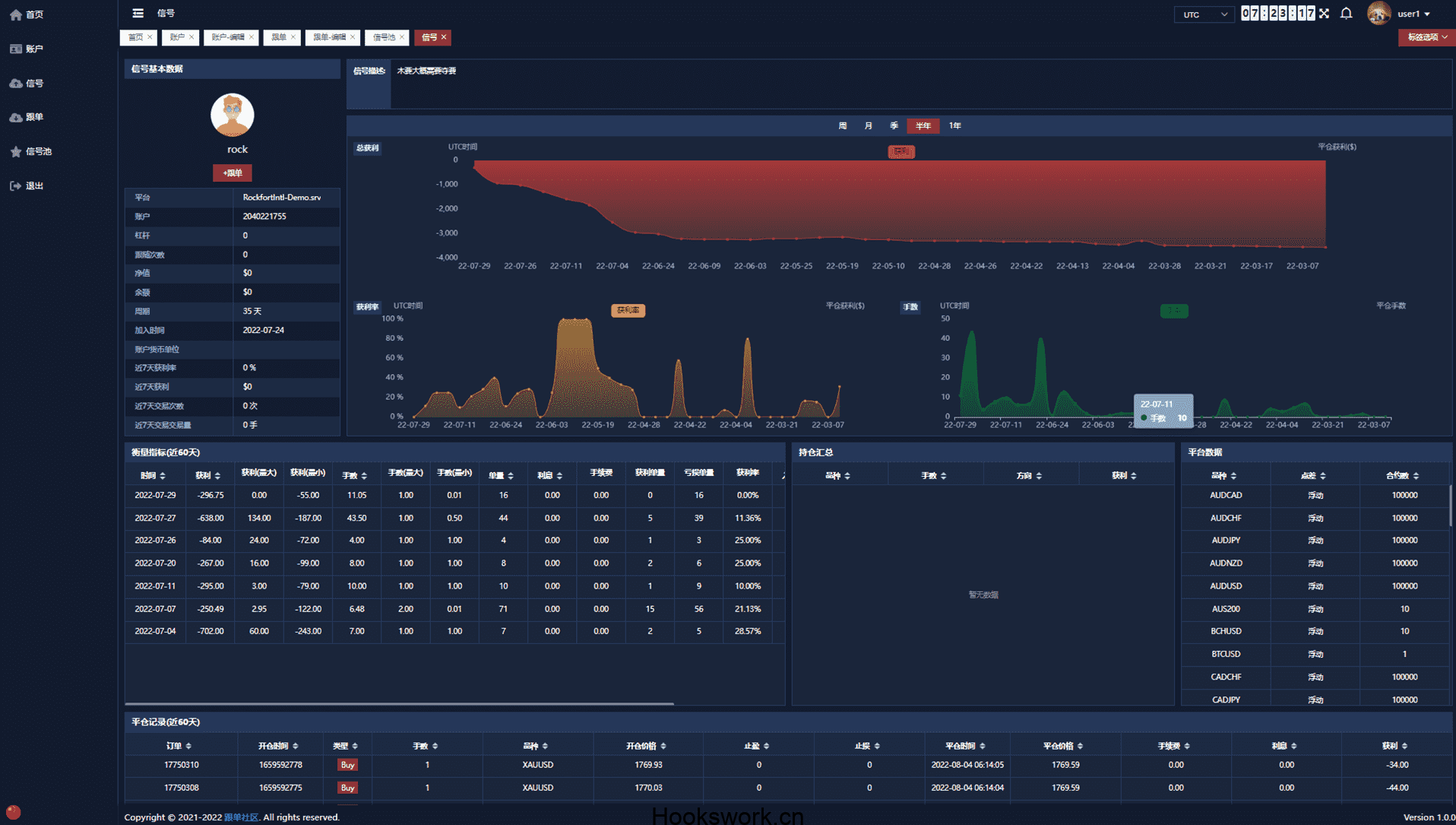Toggle fullscreen with the expand icon

pos(1324,14)
